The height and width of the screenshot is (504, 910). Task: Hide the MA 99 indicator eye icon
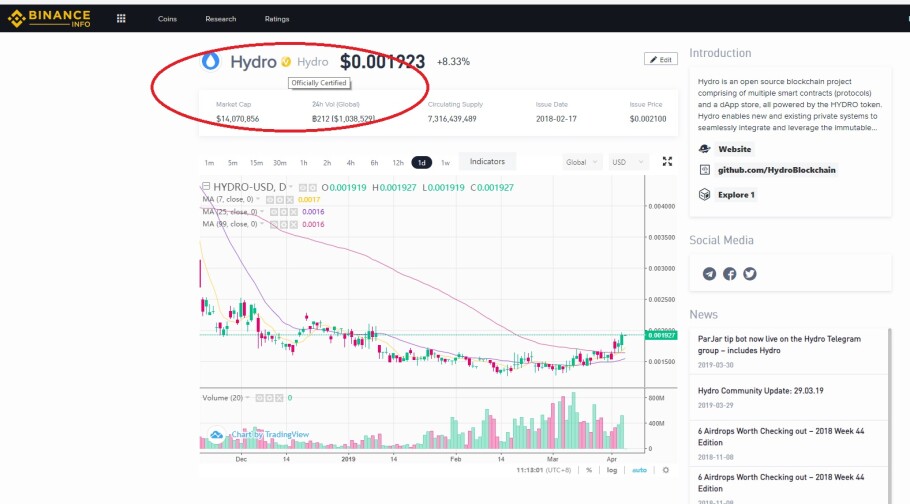click(x=274, y=224)
